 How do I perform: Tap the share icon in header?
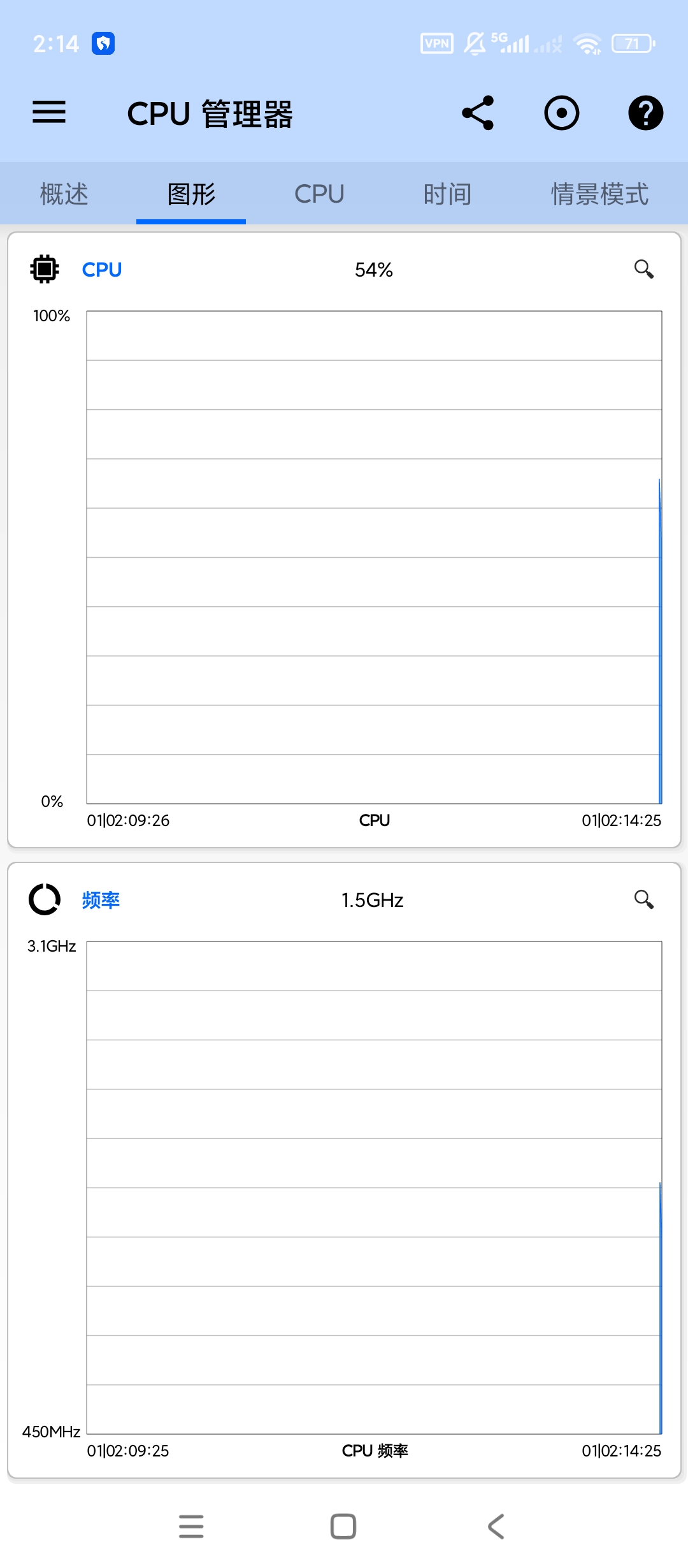click(x=478, y=113)
